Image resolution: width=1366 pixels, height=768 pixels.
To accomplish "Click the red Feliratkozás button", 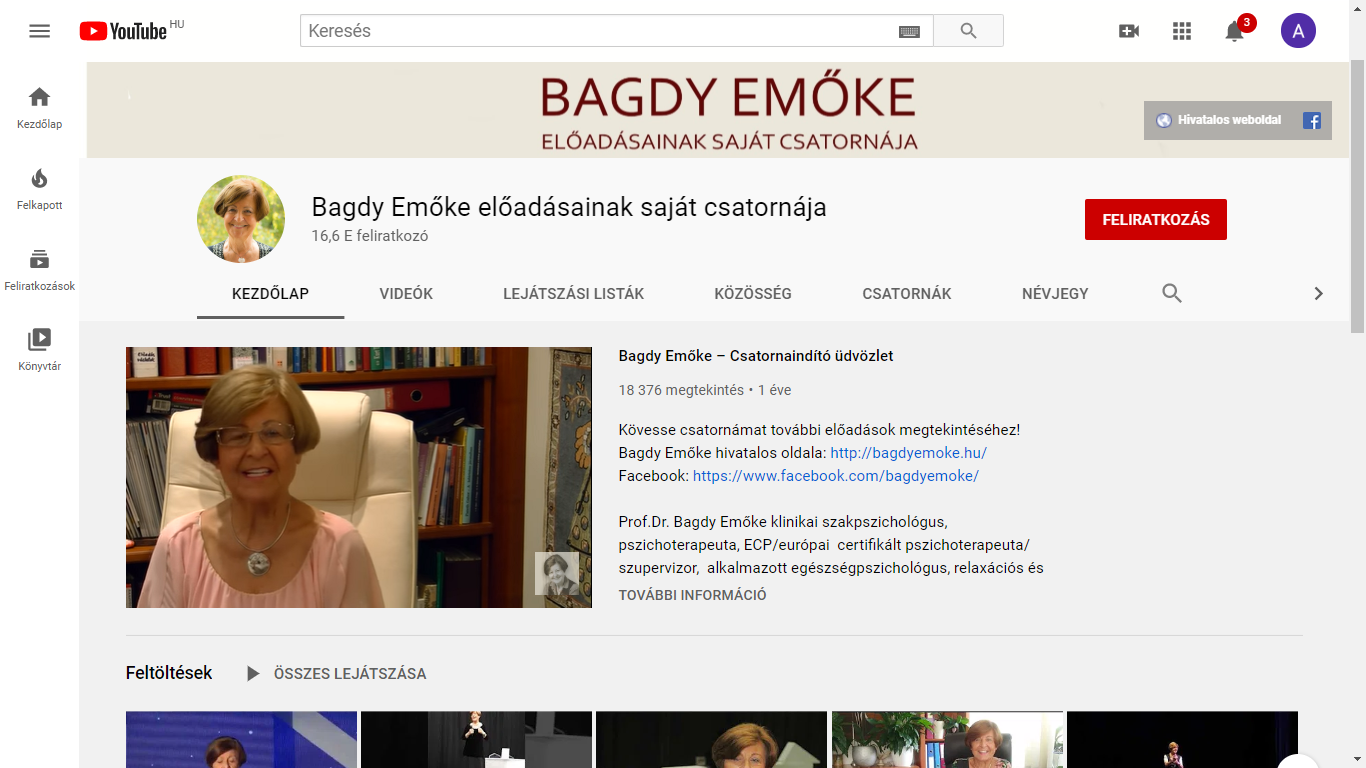I will click(1156, 220).
